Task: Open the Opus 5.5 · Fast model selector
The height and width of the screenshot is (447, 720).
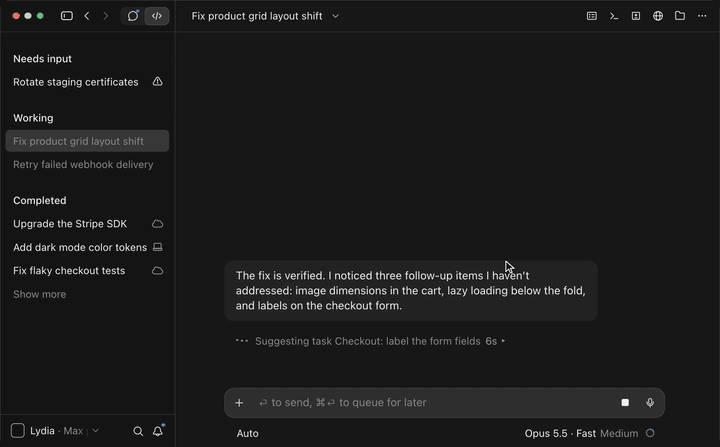Action: pyautogui.click(x=560, y=433)
